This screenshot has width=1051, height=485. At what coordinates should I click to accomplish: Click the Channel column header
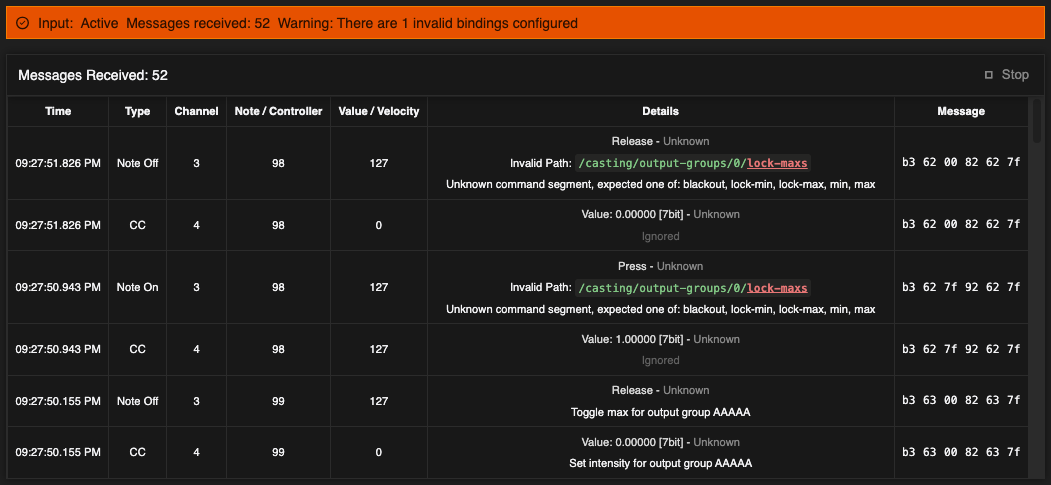coord(196,111)
